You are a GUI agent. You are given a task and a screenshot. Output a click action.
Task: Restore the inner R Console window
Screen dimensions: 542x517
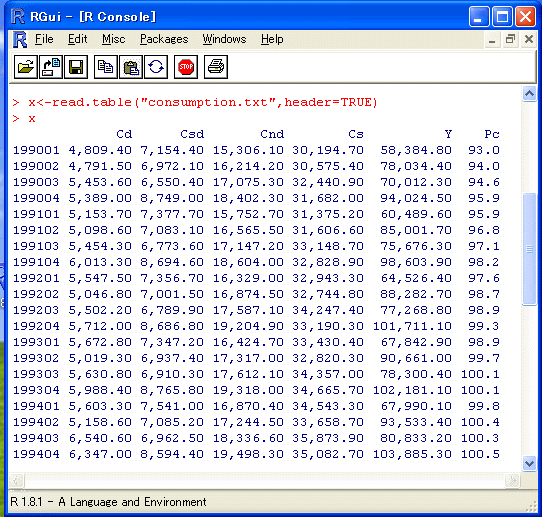511,39
